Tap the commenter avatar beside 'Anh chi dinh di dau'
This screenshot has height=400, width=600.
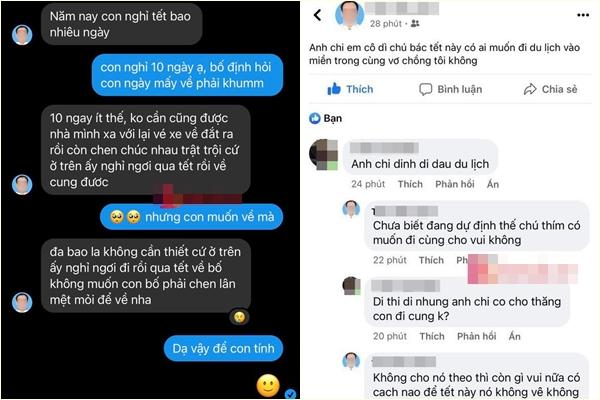[x=323, y=154]
